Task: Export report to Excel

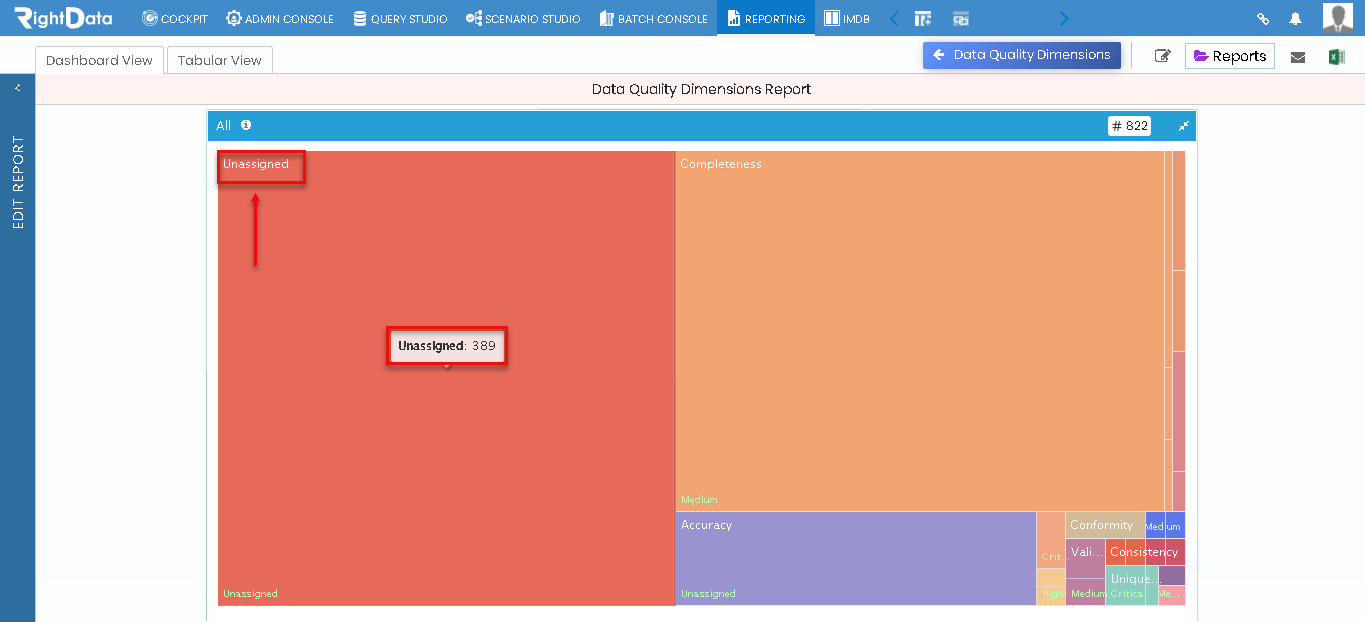Action: (1336, 57)
